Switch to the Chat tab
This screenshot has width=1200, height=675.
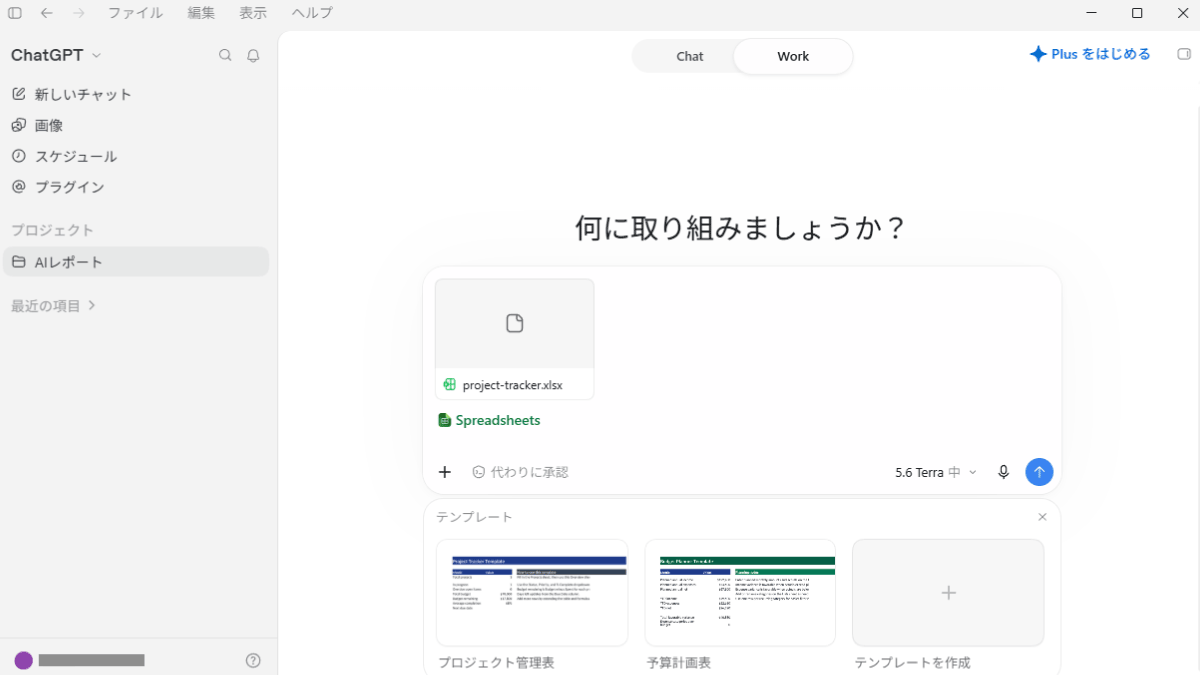point(690,56)
